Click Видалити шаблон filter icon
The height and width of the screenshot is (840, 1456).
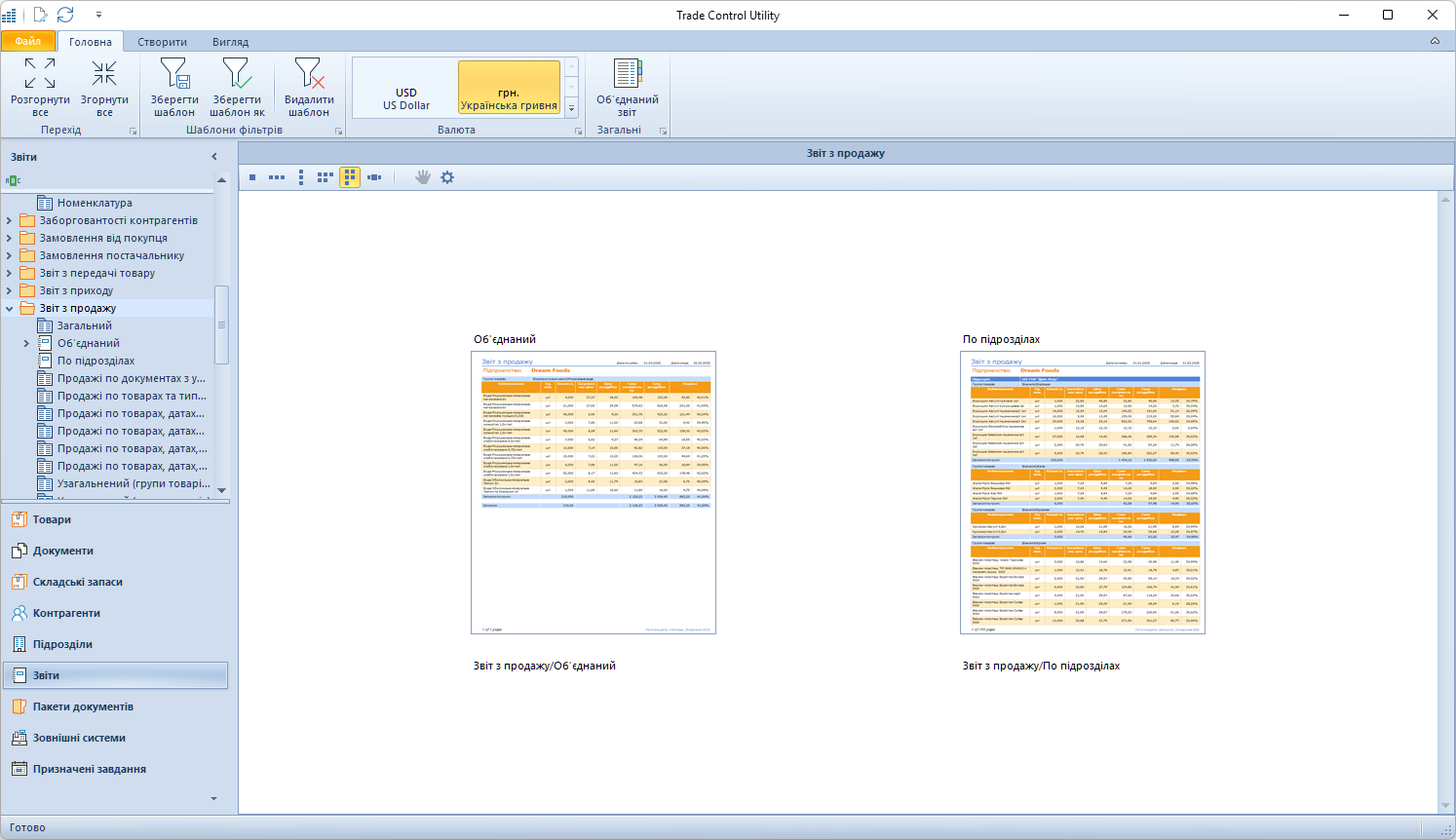coord(309,74)
